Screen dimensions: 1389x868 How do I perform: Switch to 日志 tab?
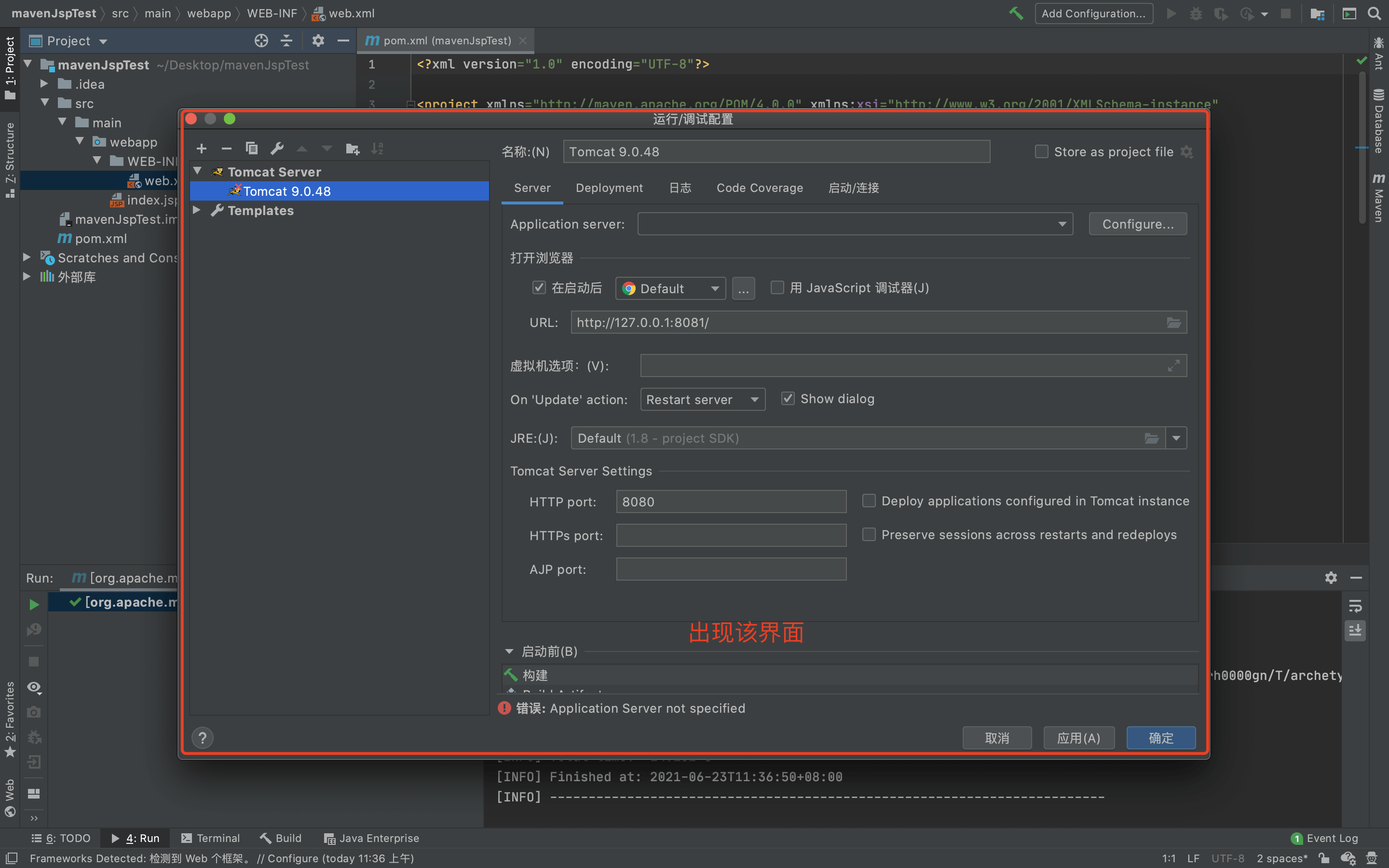tap(680, 188)
